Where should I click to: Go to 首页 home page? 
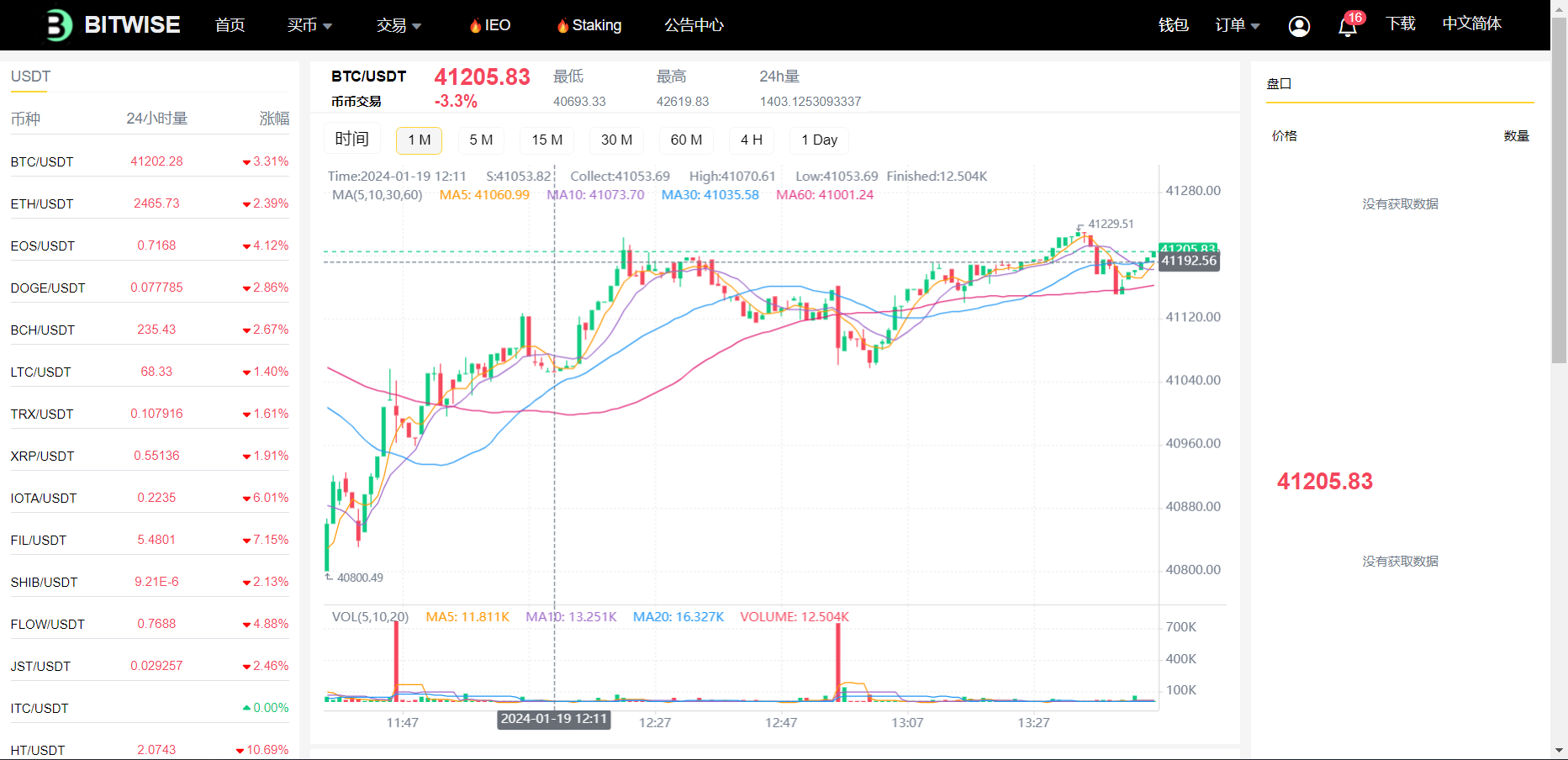[230, 25]
